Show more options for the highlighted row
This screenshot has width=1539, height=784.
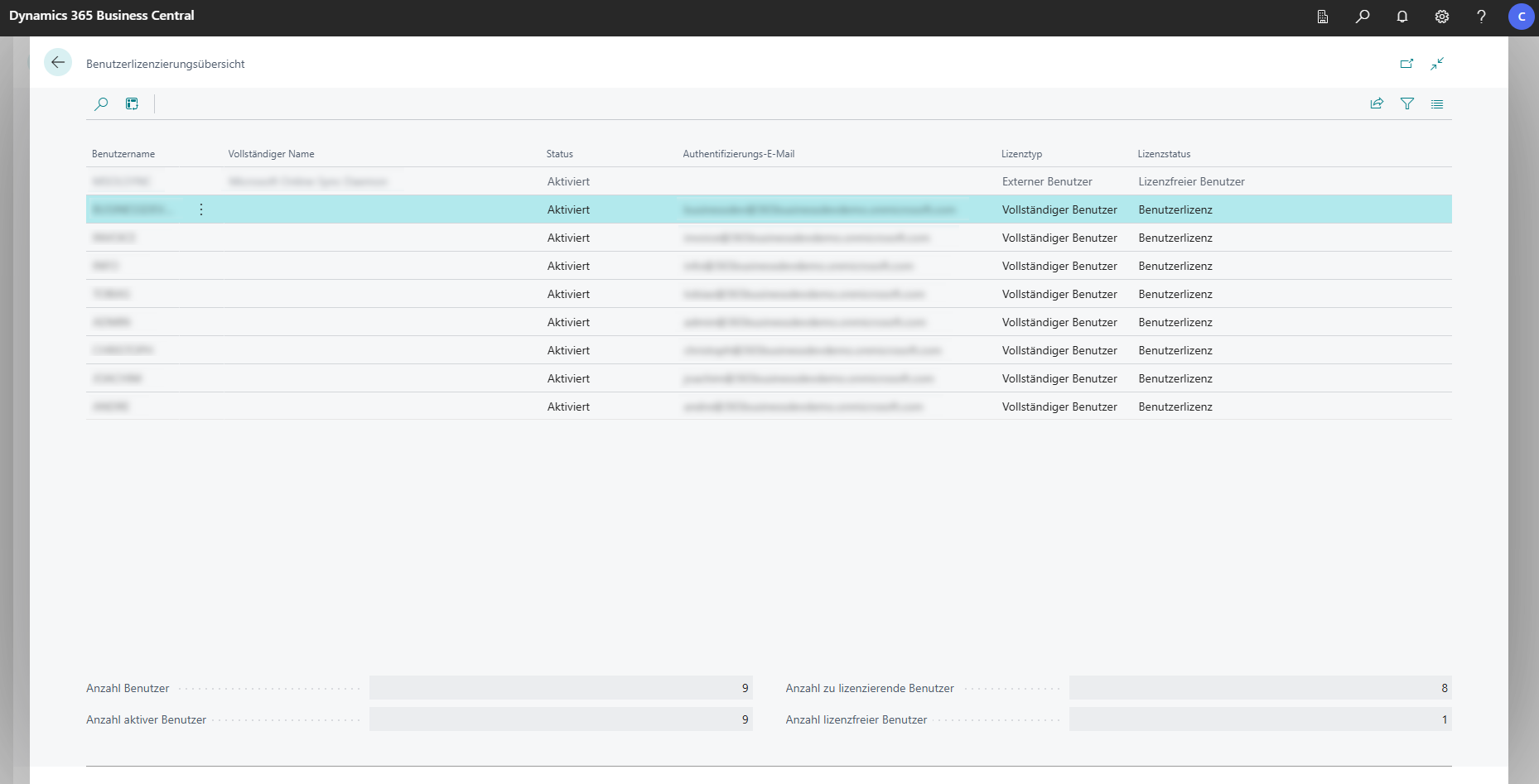click(201, 209)
